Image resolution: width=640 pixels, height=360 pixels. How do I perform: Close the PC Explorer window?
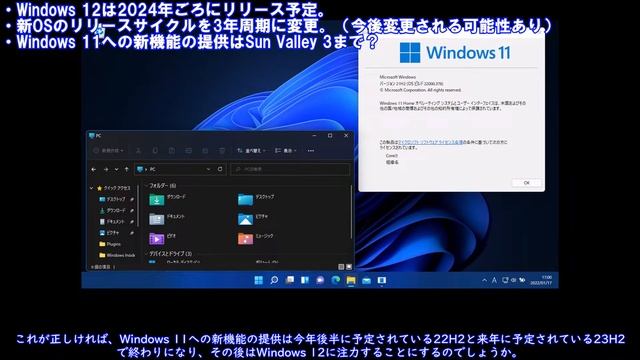click(x=346, y=136)
